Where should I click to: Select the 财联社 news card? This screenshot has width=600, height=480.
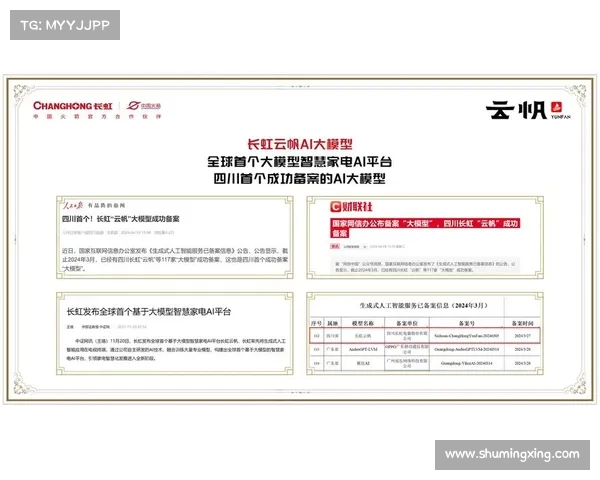(x=425, y=237)
